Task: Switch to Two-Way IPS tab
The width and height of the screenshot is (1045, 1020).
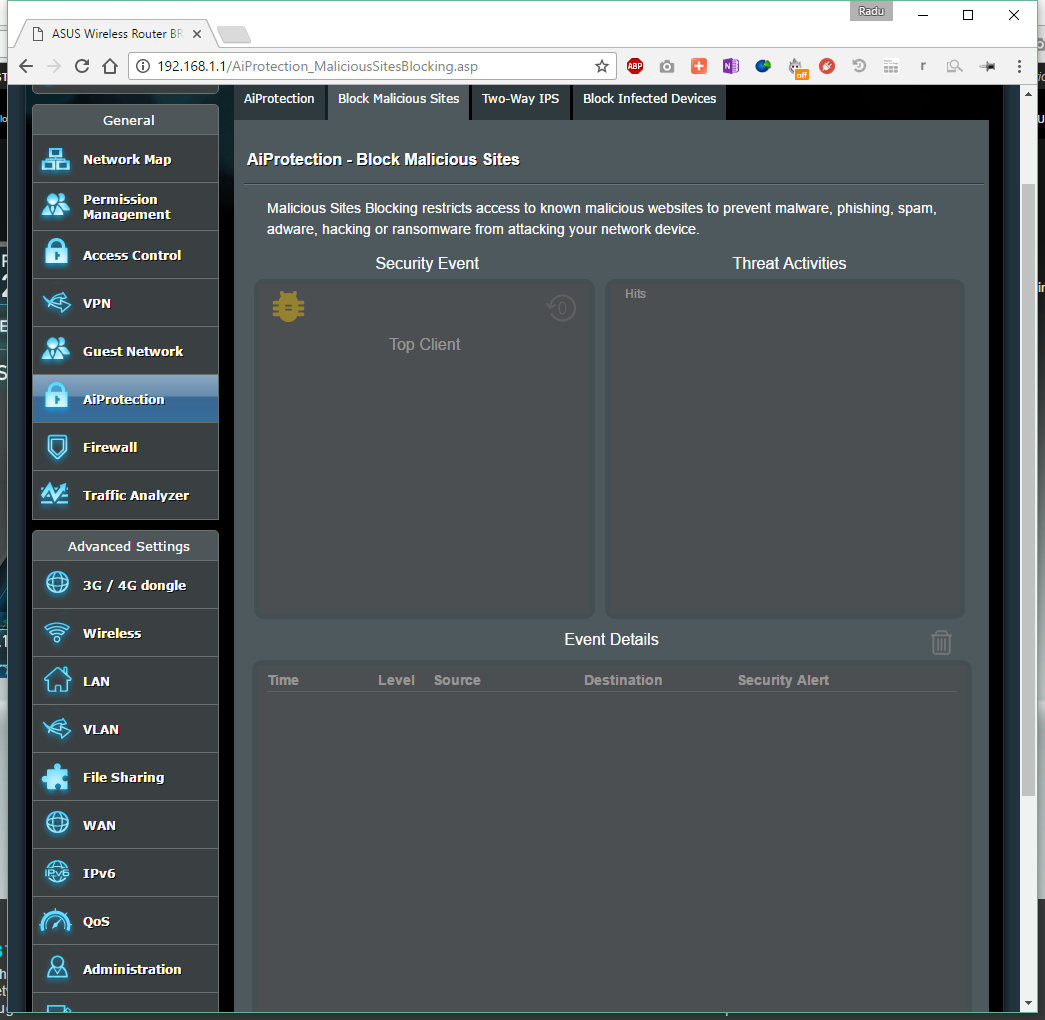Action: click(x=521, y=99)
